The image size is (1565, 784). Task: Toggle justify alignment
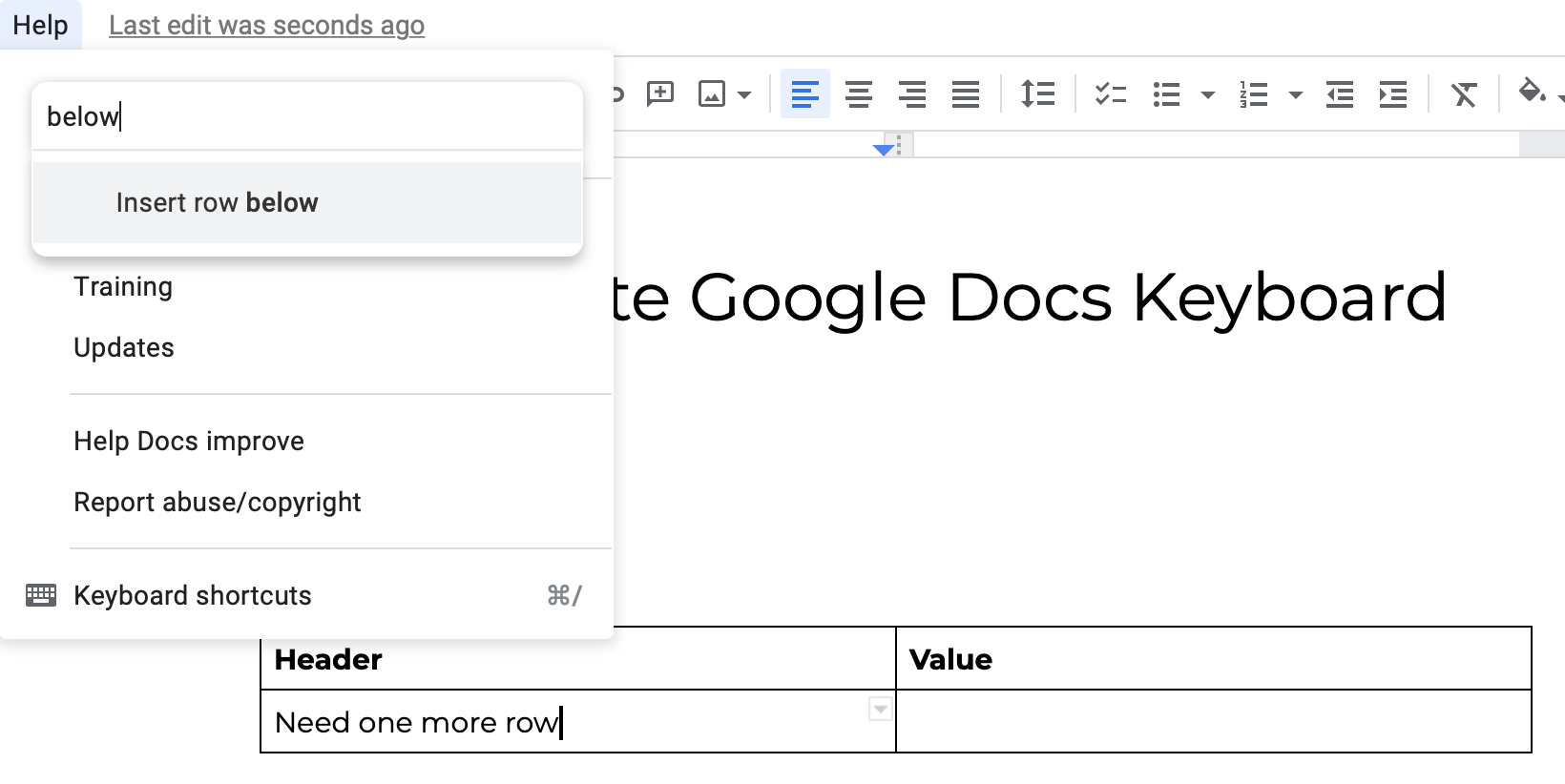966,93
